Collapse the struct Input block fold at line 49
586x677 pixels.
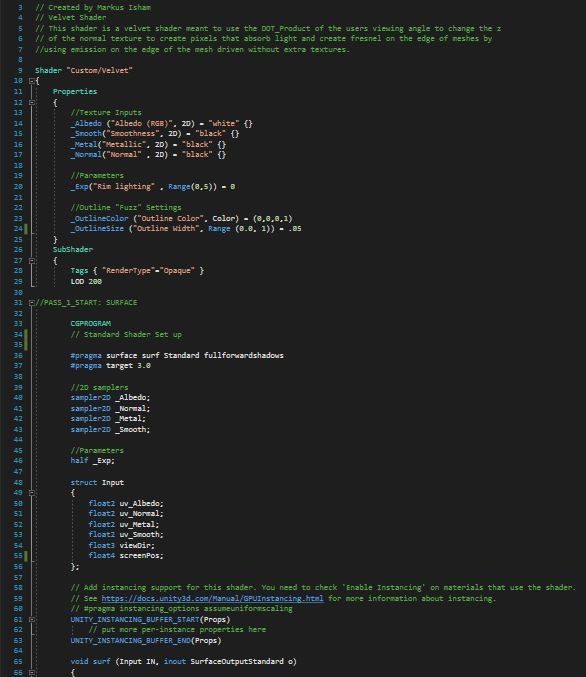32,493
